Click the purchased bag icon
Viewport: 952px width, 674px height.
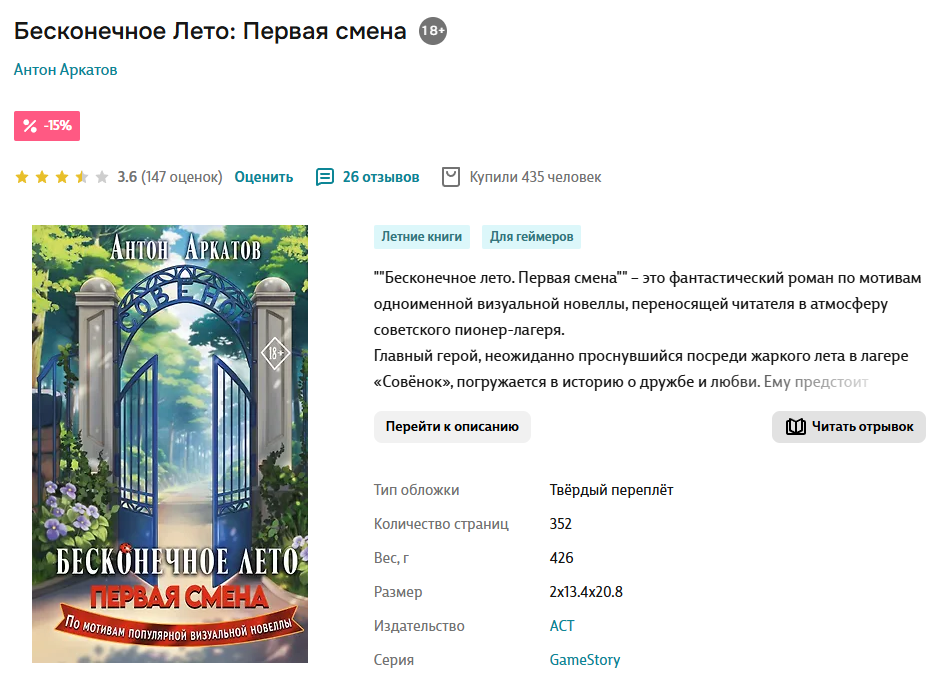tap(450, 177)
